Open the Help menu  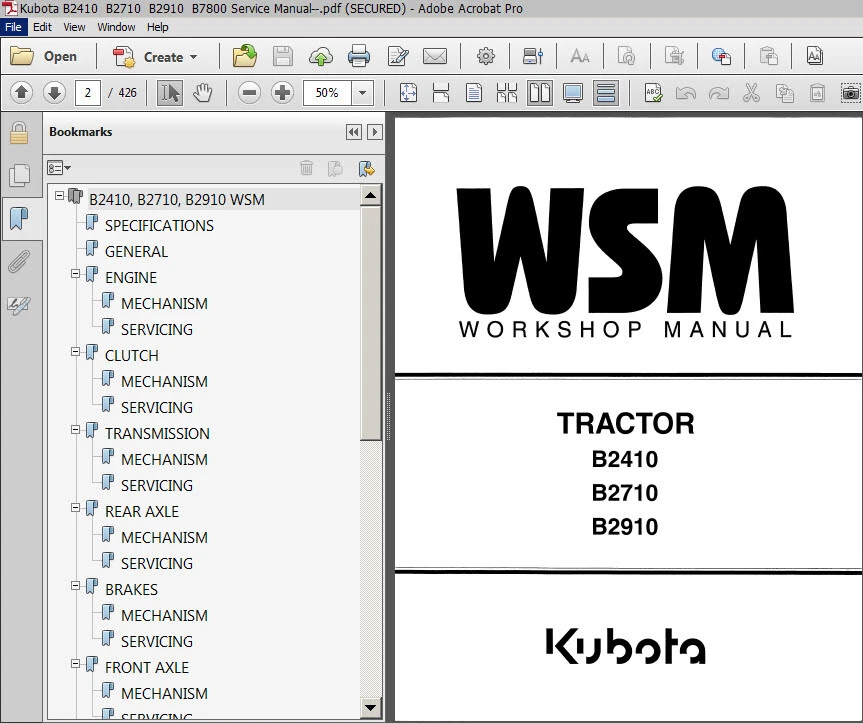[x=157, y=27]
